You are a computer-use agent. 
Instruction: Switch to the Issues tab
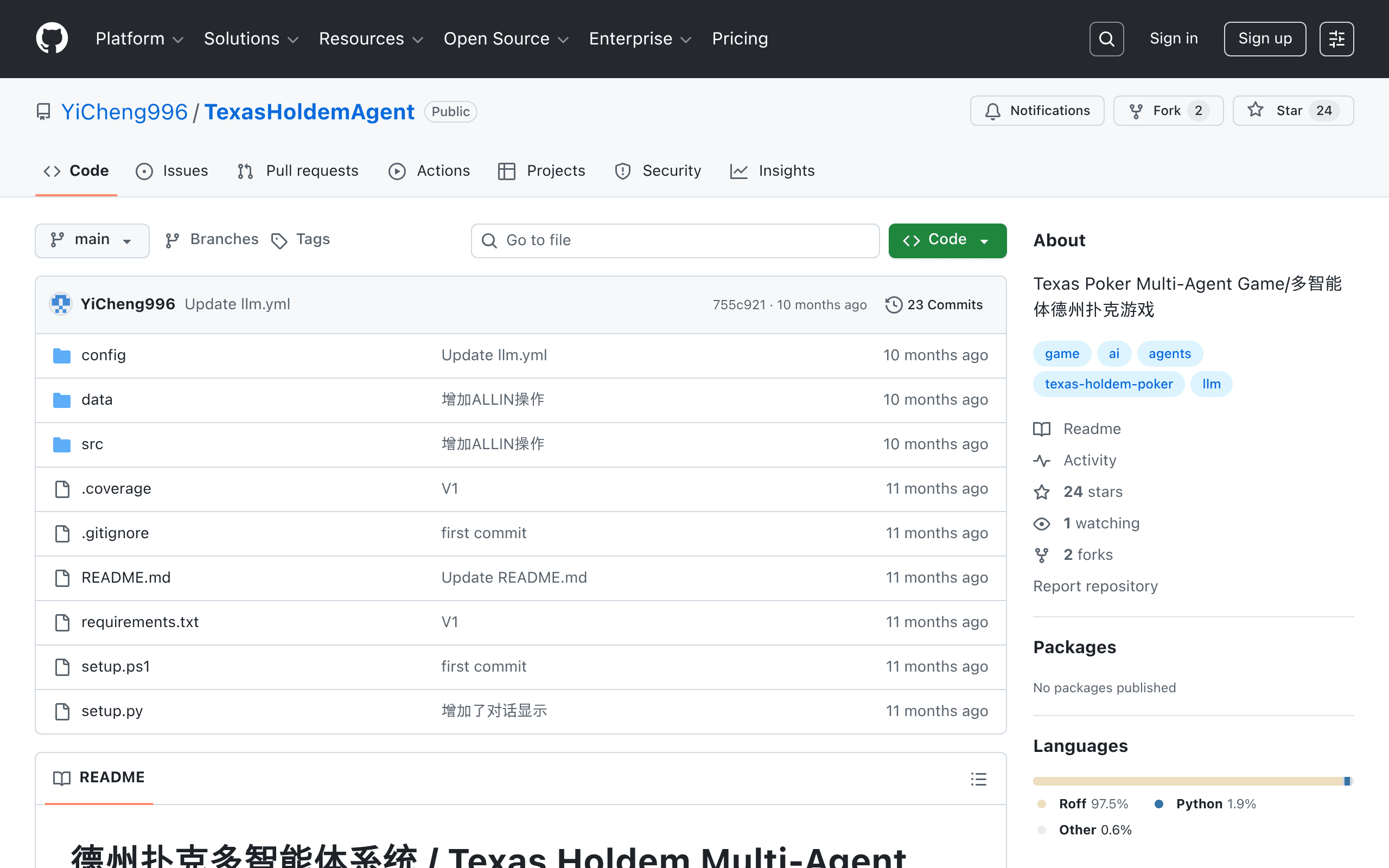click(171, 170)
